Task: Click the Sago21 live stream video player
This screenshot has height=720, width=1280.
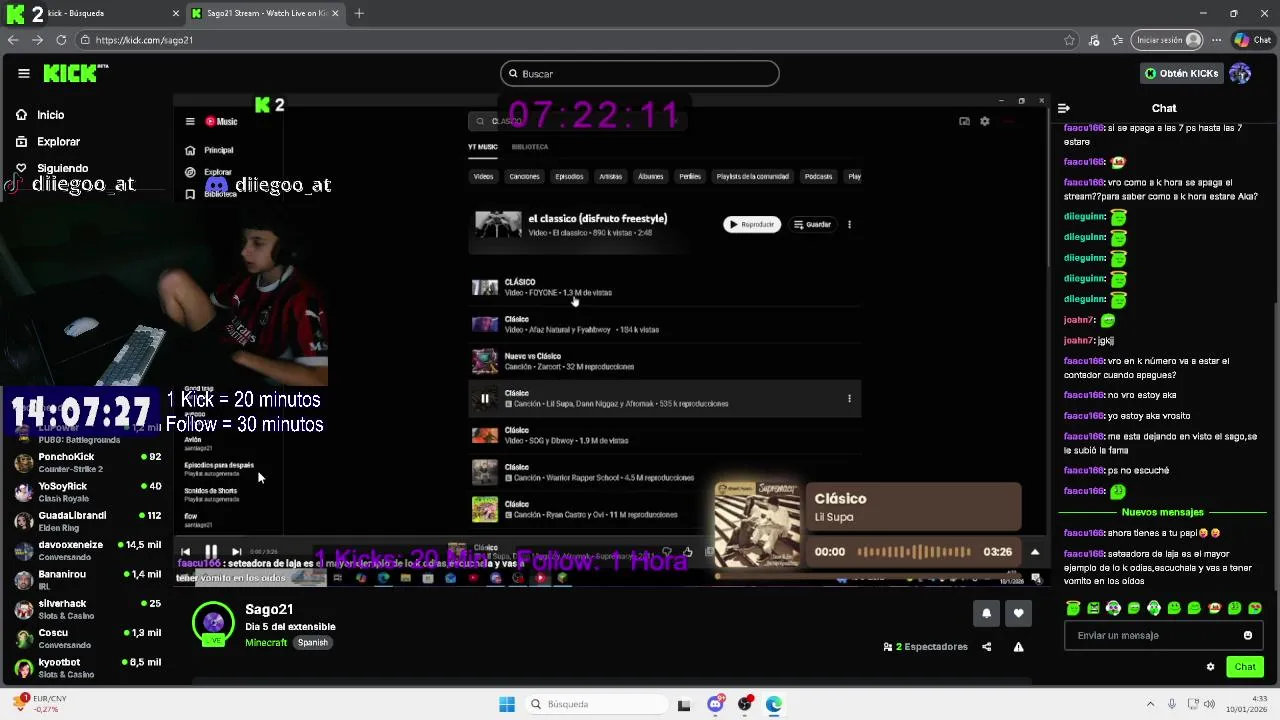Action: (612, 340)
